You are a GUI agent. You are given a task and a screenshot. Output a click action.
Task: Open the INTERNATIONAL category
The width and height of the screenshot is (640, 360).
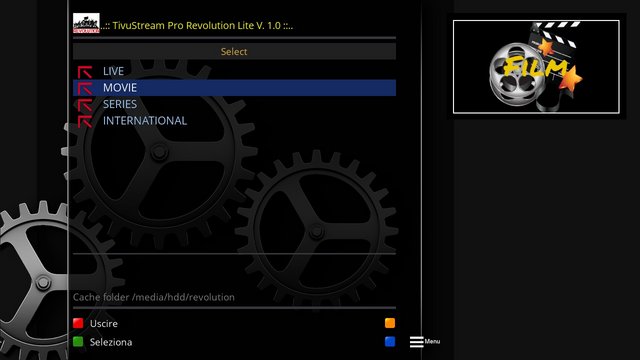[234, 121]
